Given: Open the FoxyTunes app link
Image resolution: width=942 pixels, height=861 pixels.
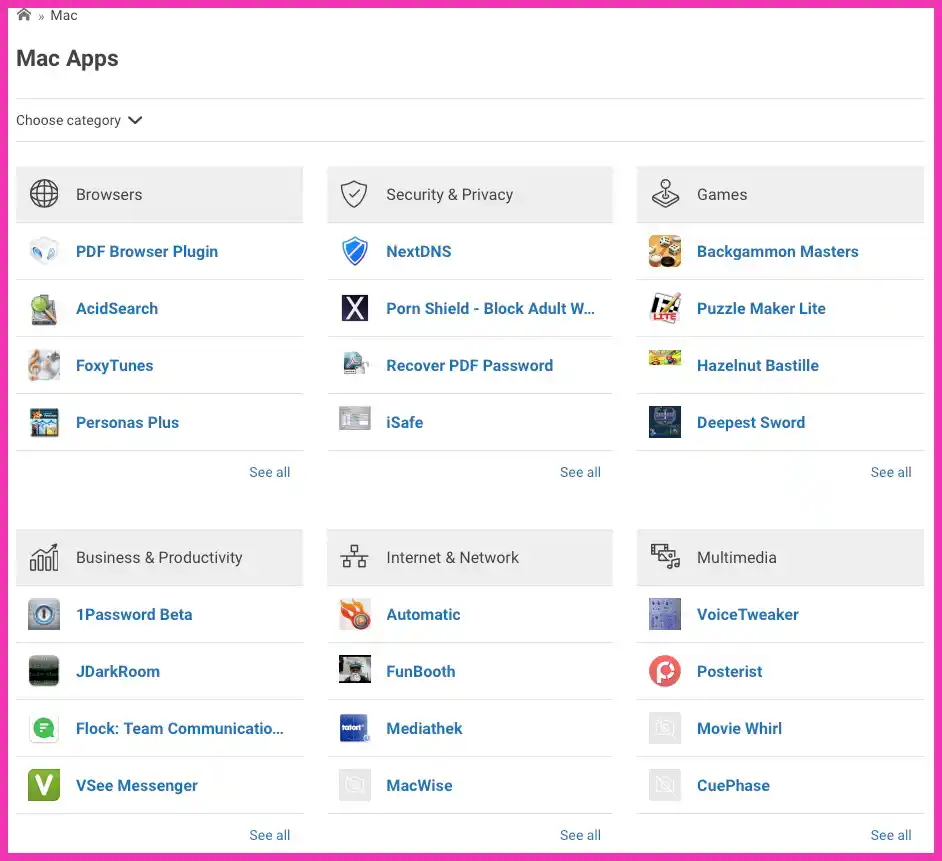Looking at the screenshot, I should pyautogui.click(x=115, y=366).
